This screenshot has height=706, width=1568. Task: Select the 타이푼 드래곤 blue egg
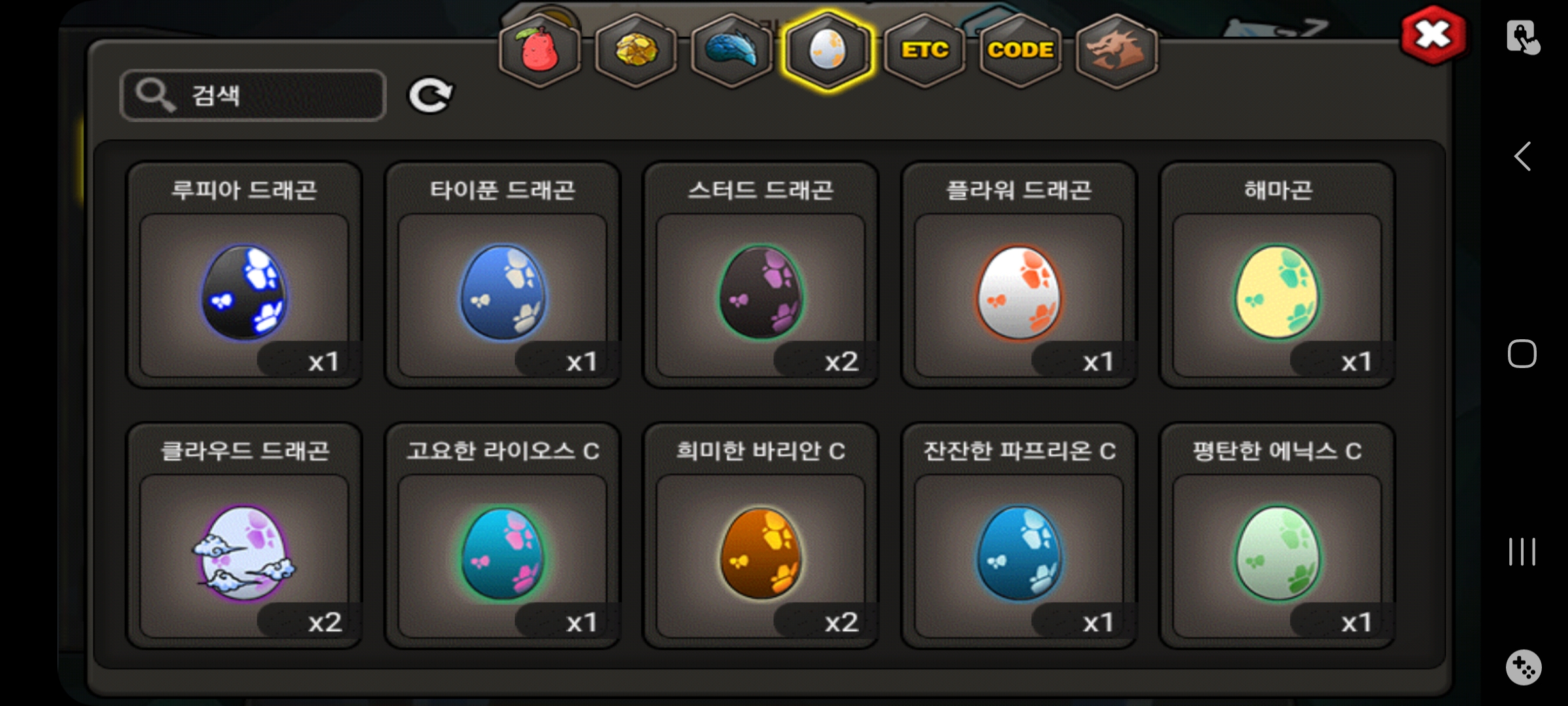[x=502, y=275]
